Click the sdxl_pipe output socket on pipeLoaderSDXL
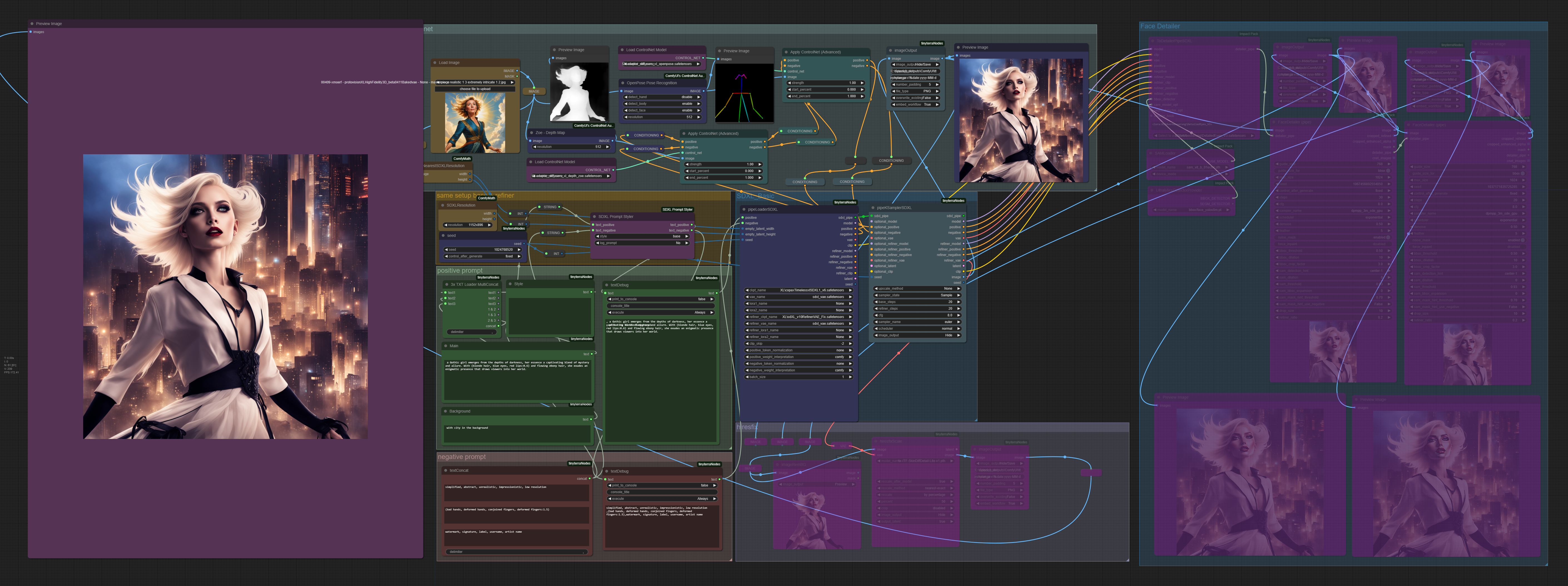Screen dimensions: 1568x586 click(x=855, y=217)
